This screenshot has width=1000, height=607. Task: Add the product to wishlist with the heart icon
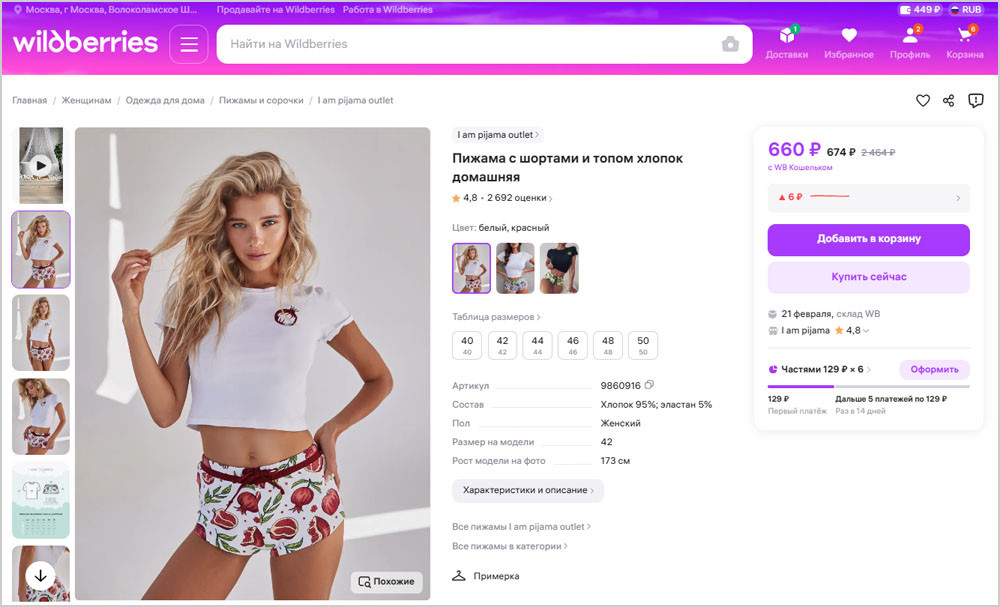point(923,100)
